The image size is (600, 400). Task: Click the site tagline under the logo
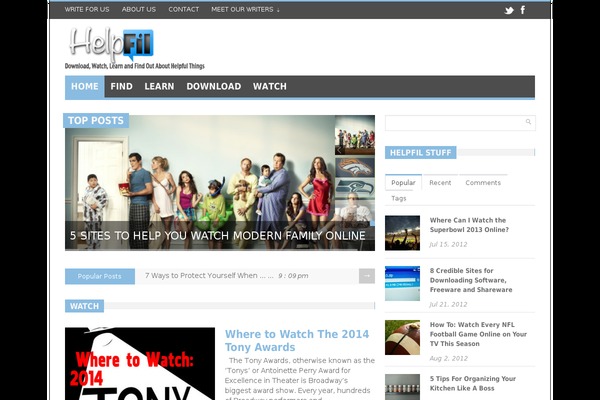coord(135,66)
